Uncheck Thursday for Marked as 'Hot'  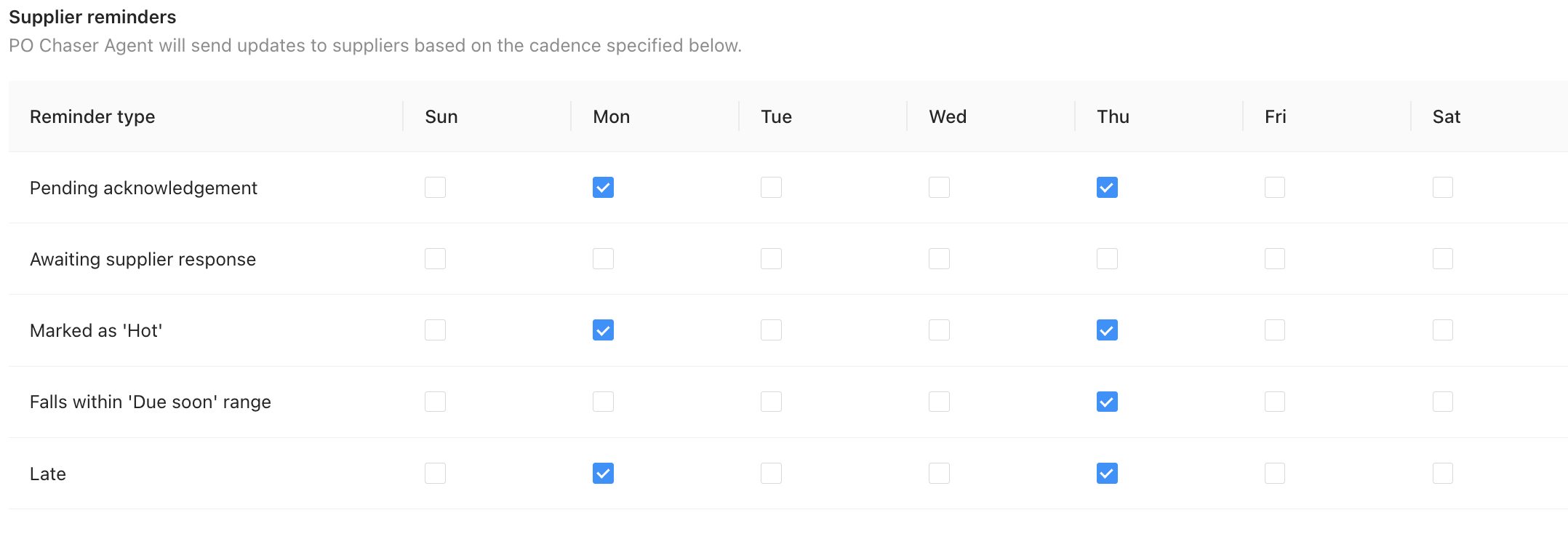(x=1106, y=330)
